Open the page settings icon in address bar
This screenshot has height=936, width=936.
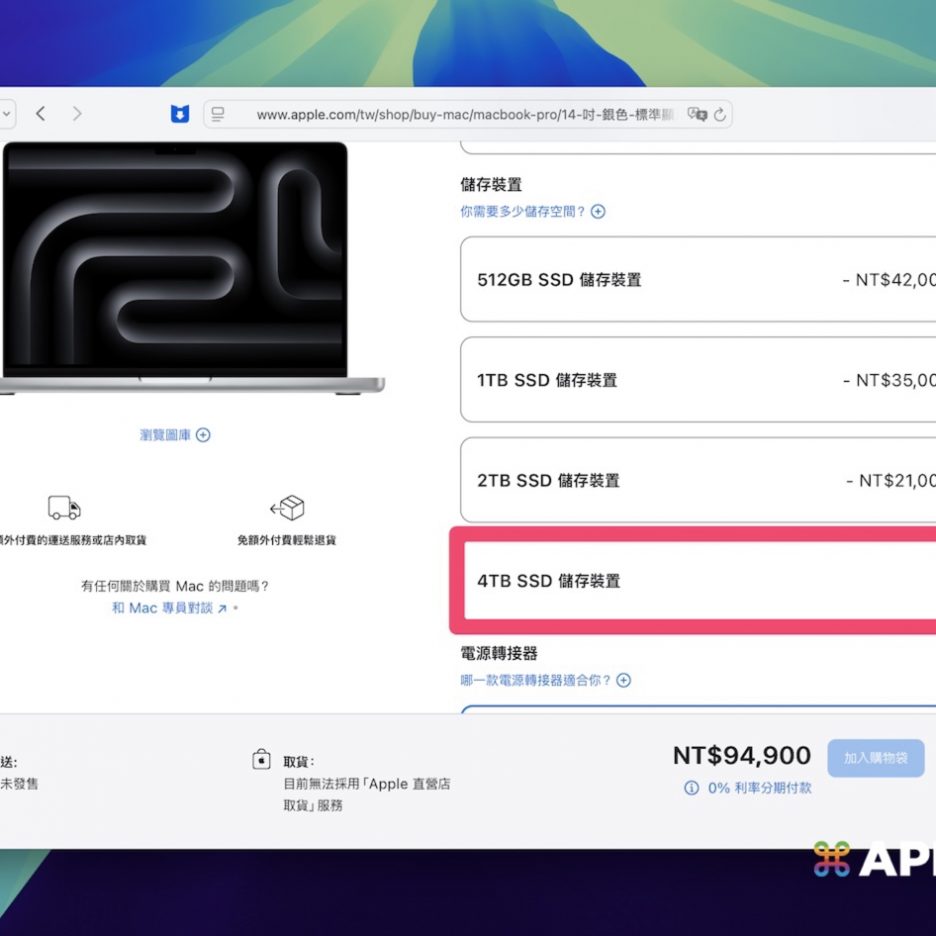coord(218,114)
